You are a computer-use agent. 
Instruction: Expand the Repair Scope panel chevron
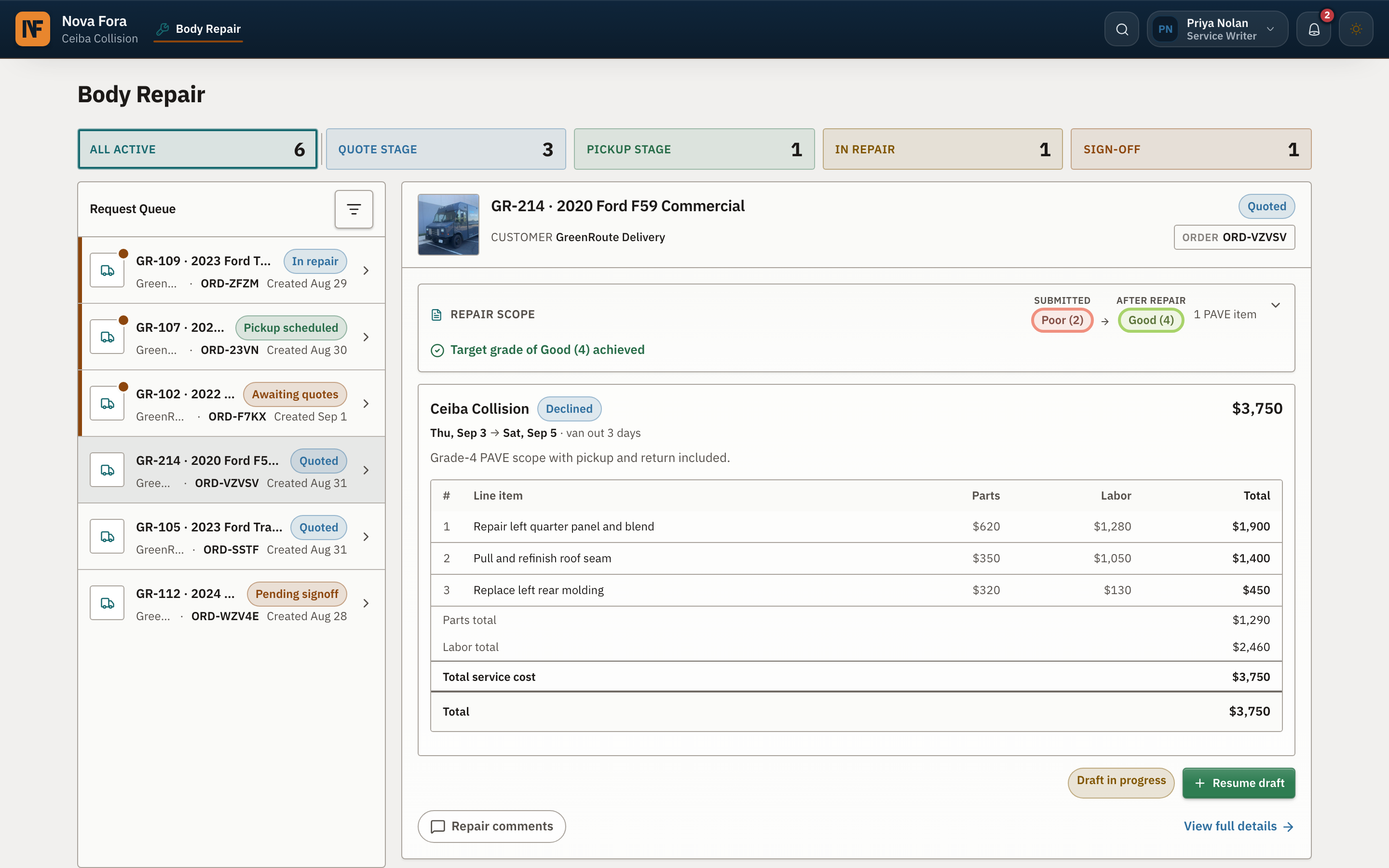click(1275, 305)
